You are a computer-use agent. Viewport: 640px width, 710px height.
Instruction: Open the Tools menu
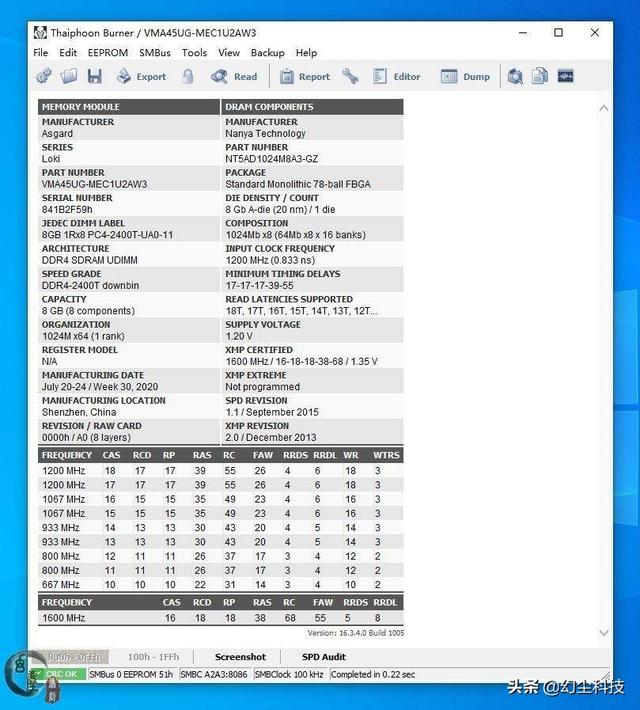(x=194, y=53)
